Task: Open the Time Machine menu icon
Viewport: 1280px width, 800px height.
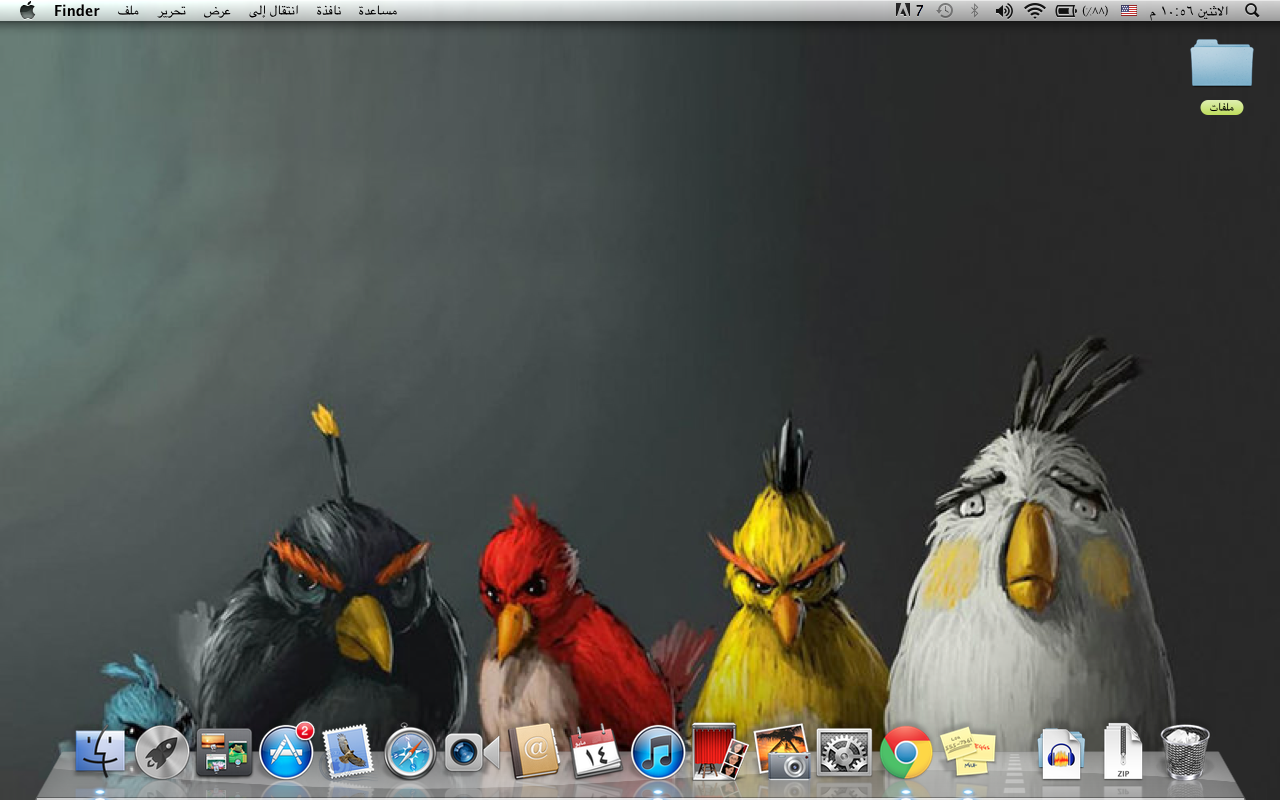Action: 945,11
